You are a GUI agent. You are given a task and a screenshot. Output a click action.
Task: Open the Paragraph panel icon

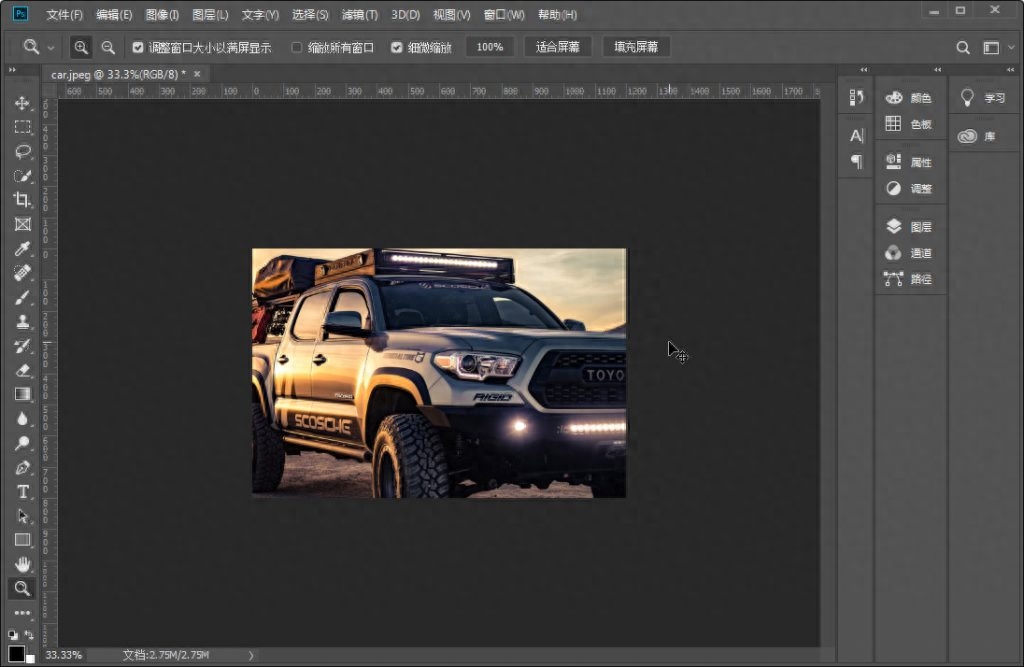tap(856, 161)
